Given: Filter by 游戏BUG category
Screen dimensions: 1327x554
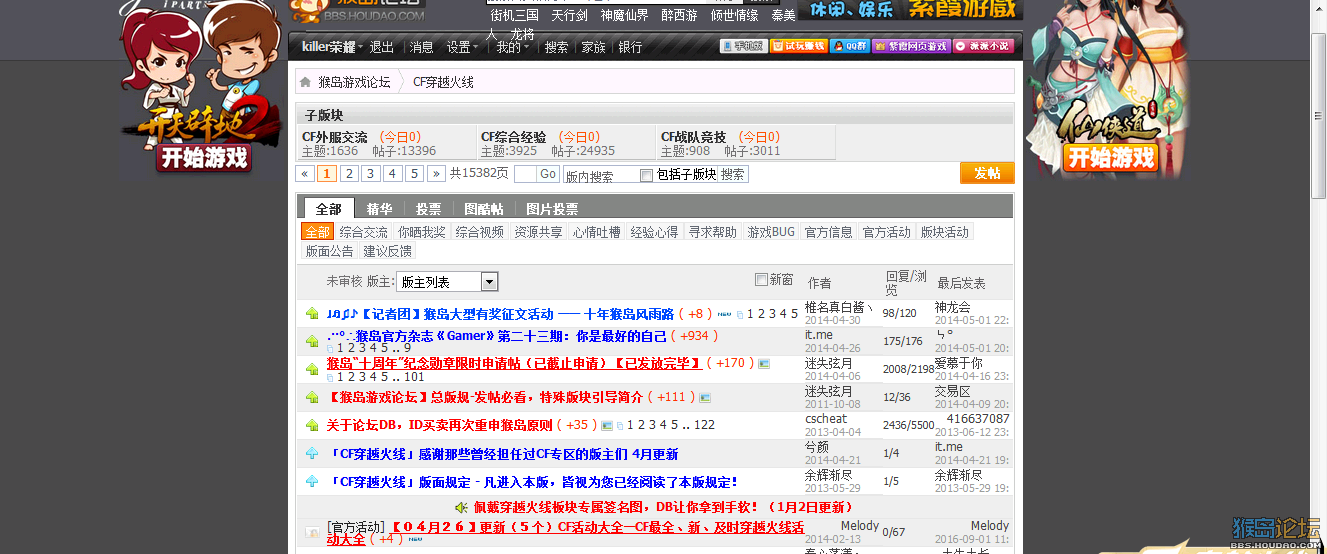Looking at the screenshot, I should tap(771, 232).
